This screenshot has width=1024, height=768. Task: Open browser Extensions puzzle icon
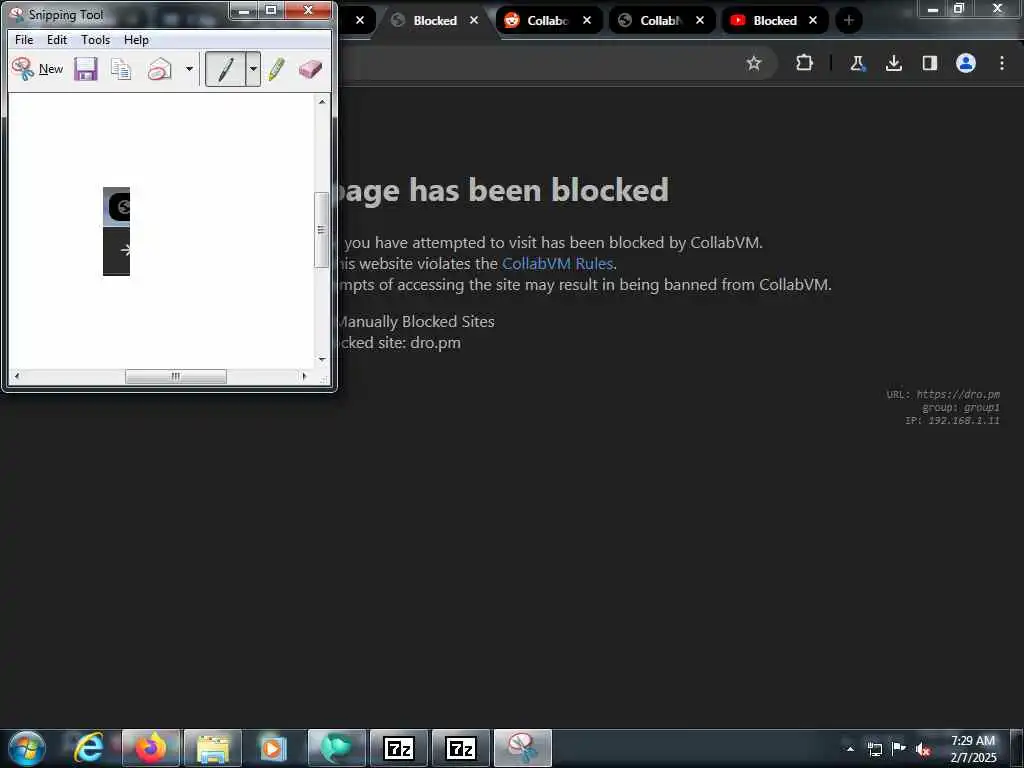[805, 63]
